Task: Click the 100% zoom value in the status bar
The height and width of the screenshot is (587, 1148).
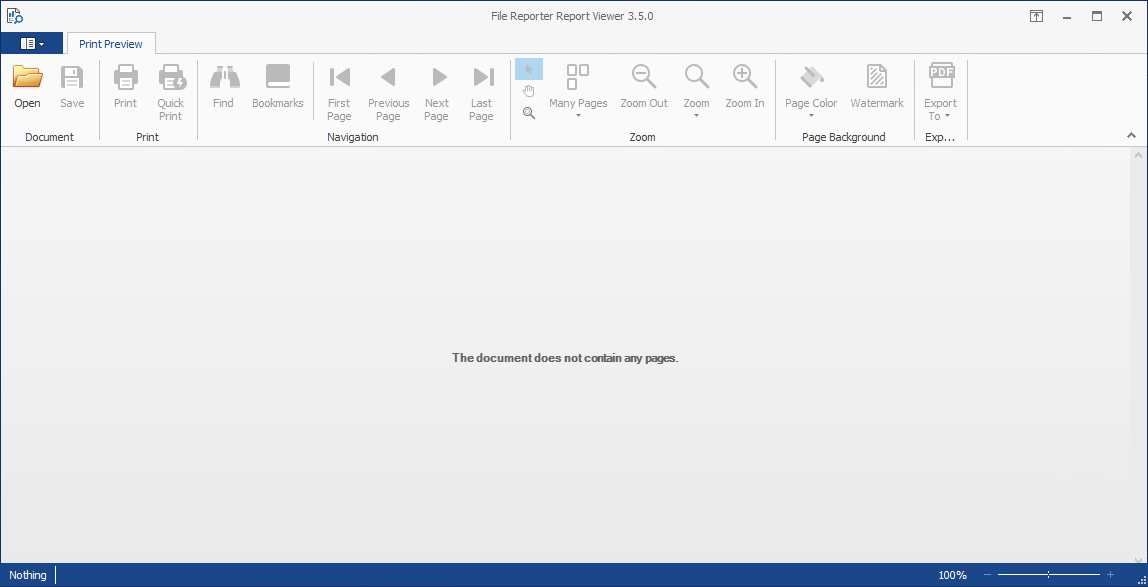Action: (x=953, y=575)
